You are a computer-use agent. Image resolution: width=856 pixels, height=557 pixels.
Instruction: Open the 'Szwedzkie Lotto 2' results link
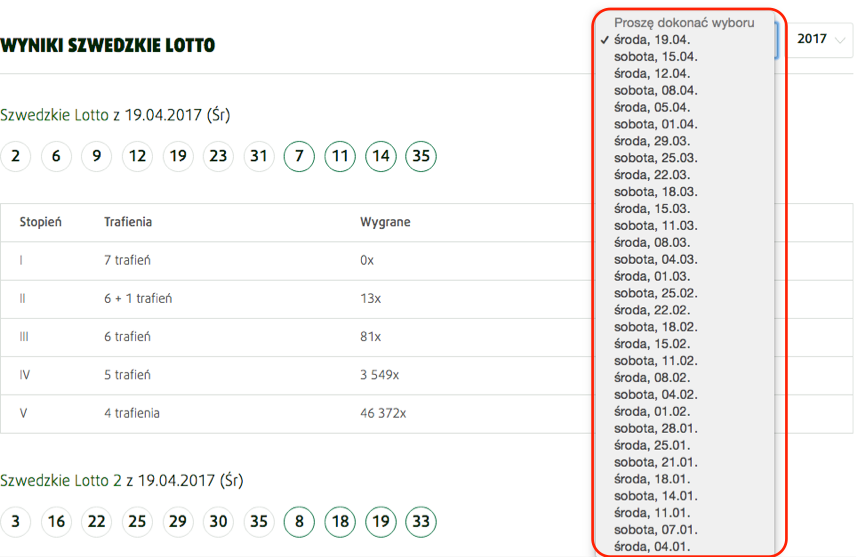[x=61, y=480]
